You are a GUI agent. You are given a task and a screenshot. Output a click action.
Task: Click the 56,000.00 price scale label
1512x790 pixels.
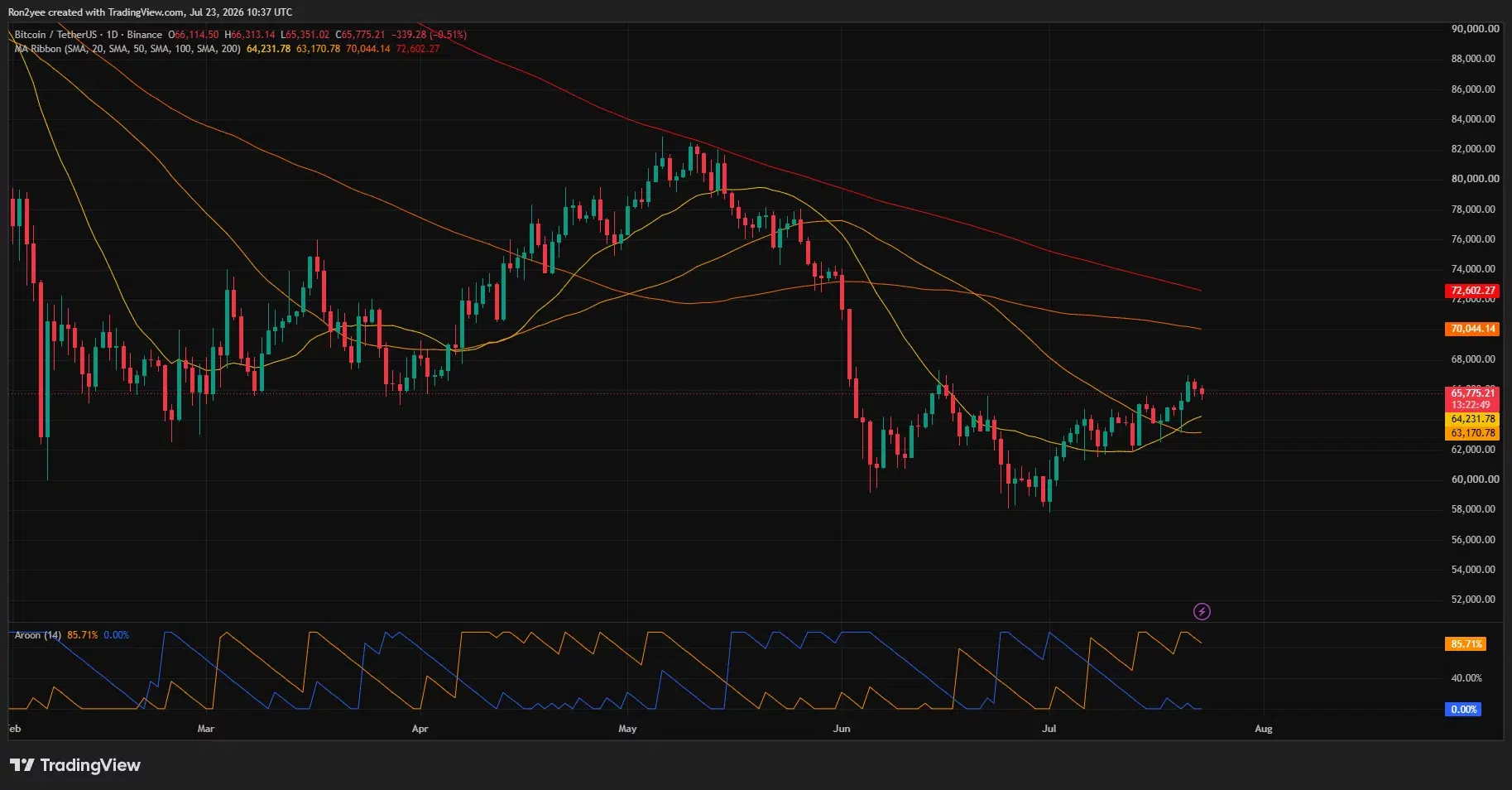[1473, 540]
